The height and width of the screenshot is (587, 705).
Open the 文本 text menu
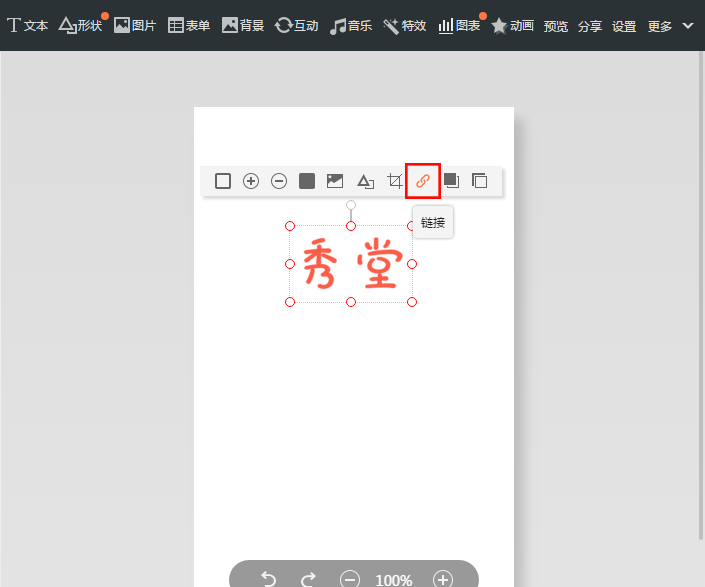click(x=27, y=25)
